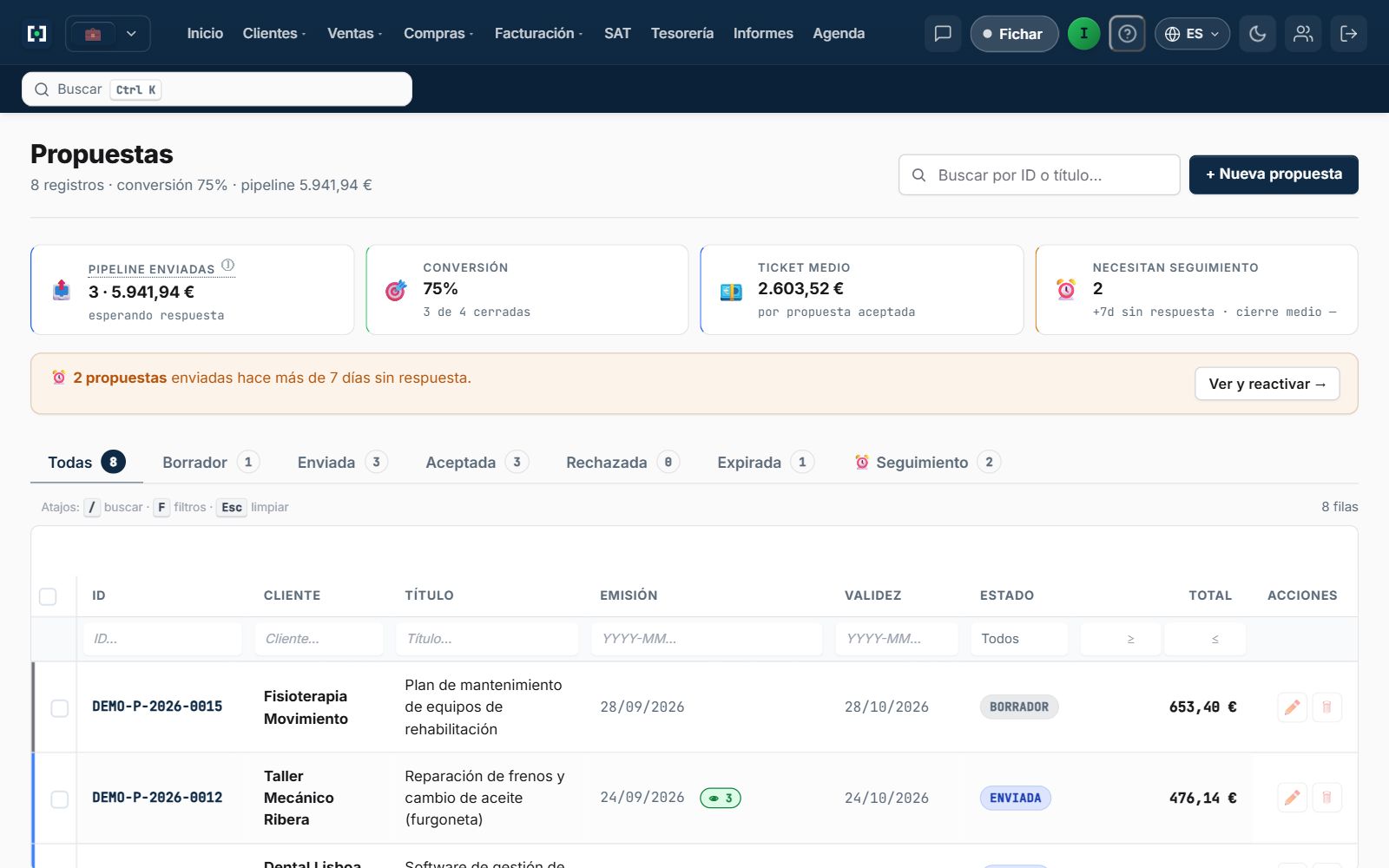The height and width of the screenshot is (868, 1389).
Task: Click the logout icon
Action: pos(1349,34)
